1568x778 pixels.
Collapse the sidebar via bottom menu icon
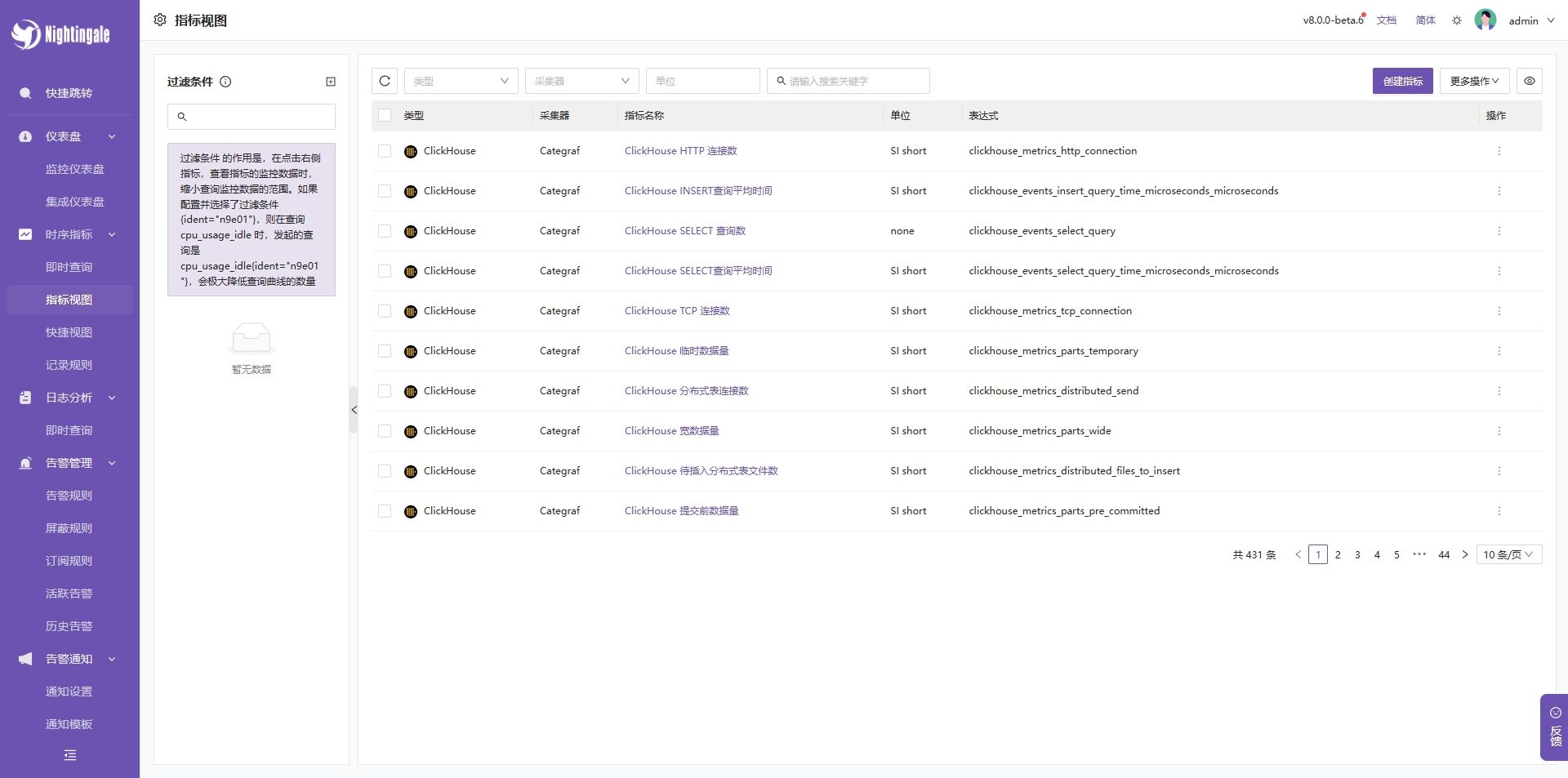70,755
